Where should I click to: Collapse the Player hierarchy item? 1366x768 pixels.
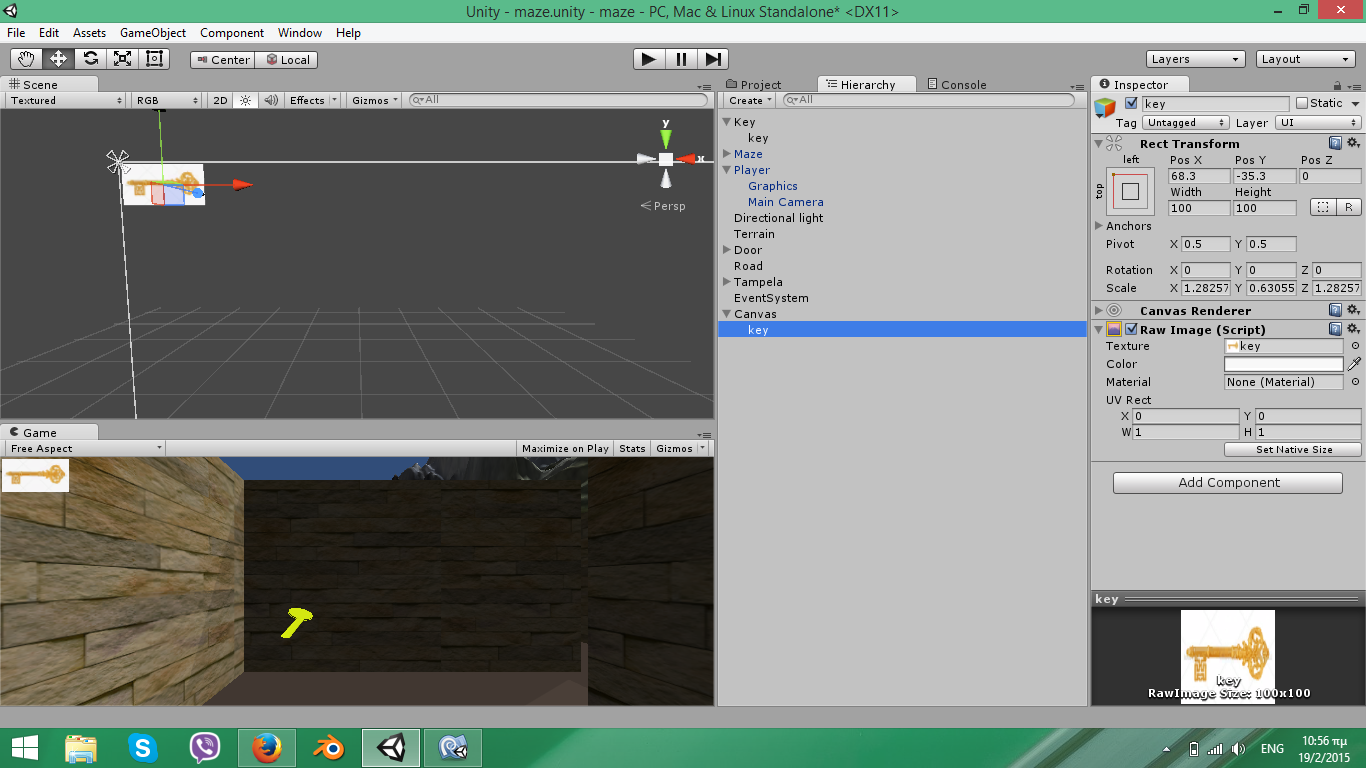click(727, 170)
